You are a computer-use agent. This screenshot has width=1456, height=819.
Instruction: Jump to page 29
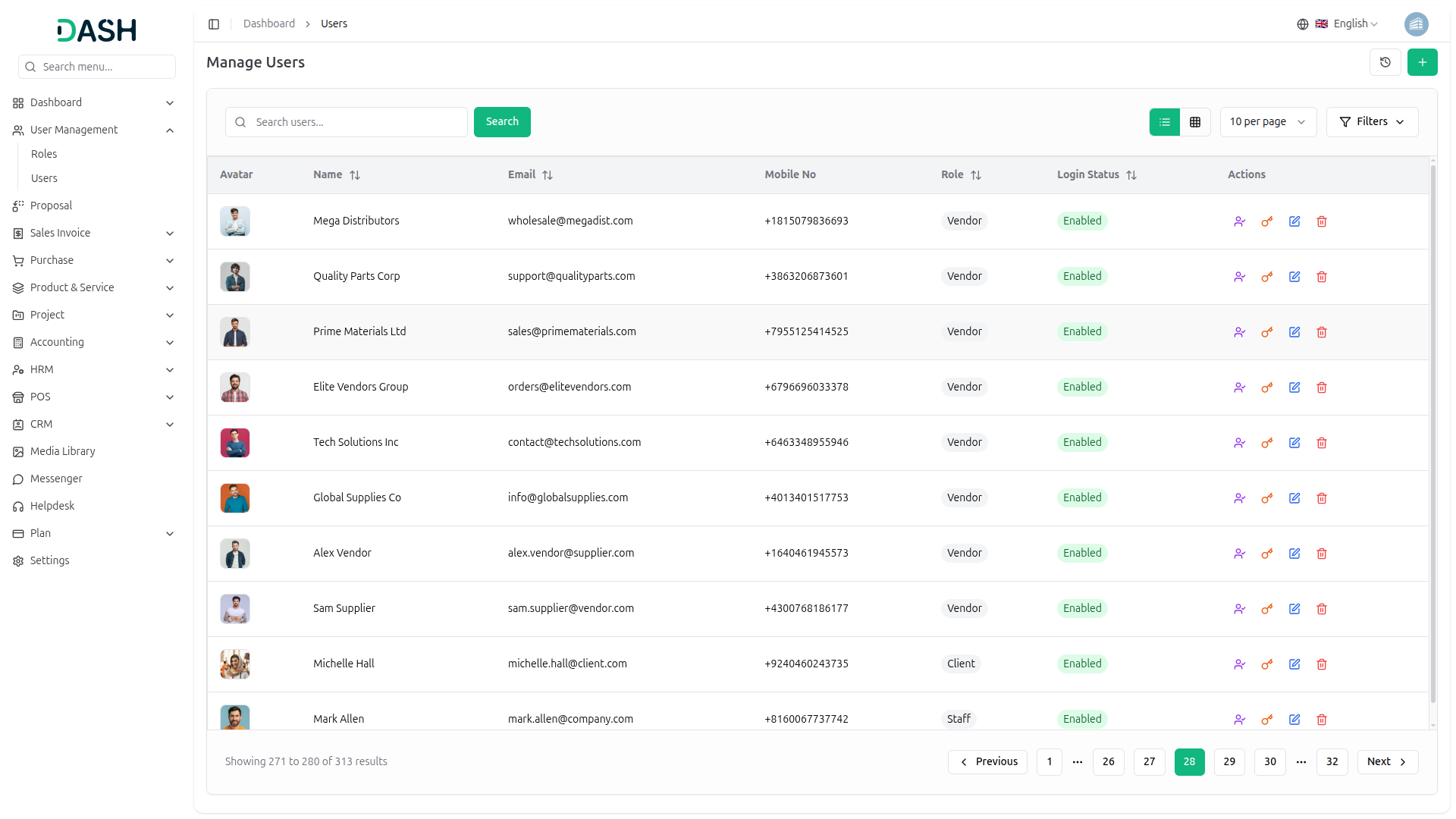[1229, 762]
